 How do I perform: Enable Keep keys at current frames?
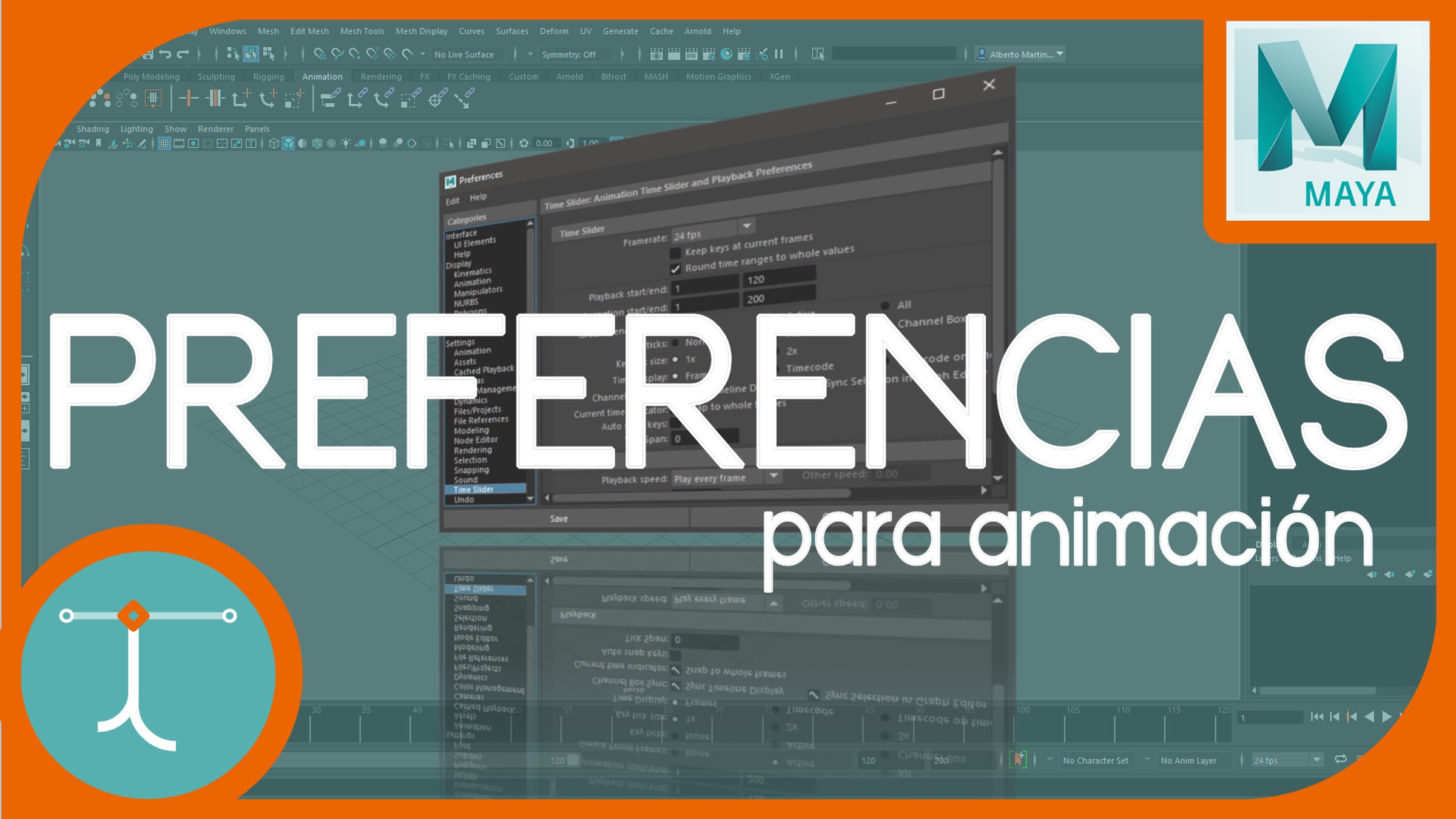point(675,253)
